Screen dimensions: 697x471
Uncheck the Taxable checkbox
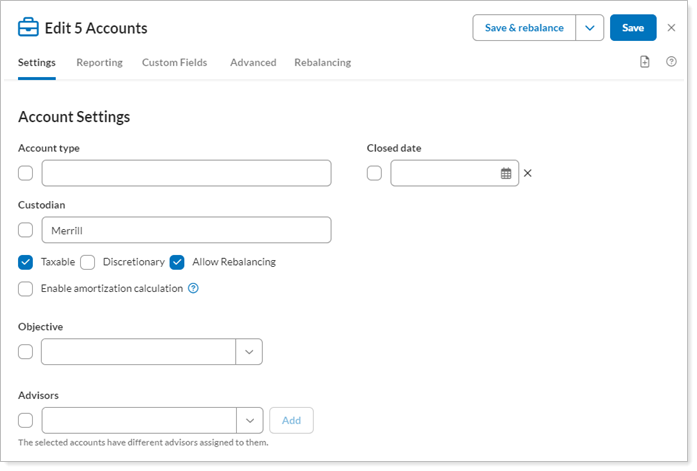(x=26, y=262)
